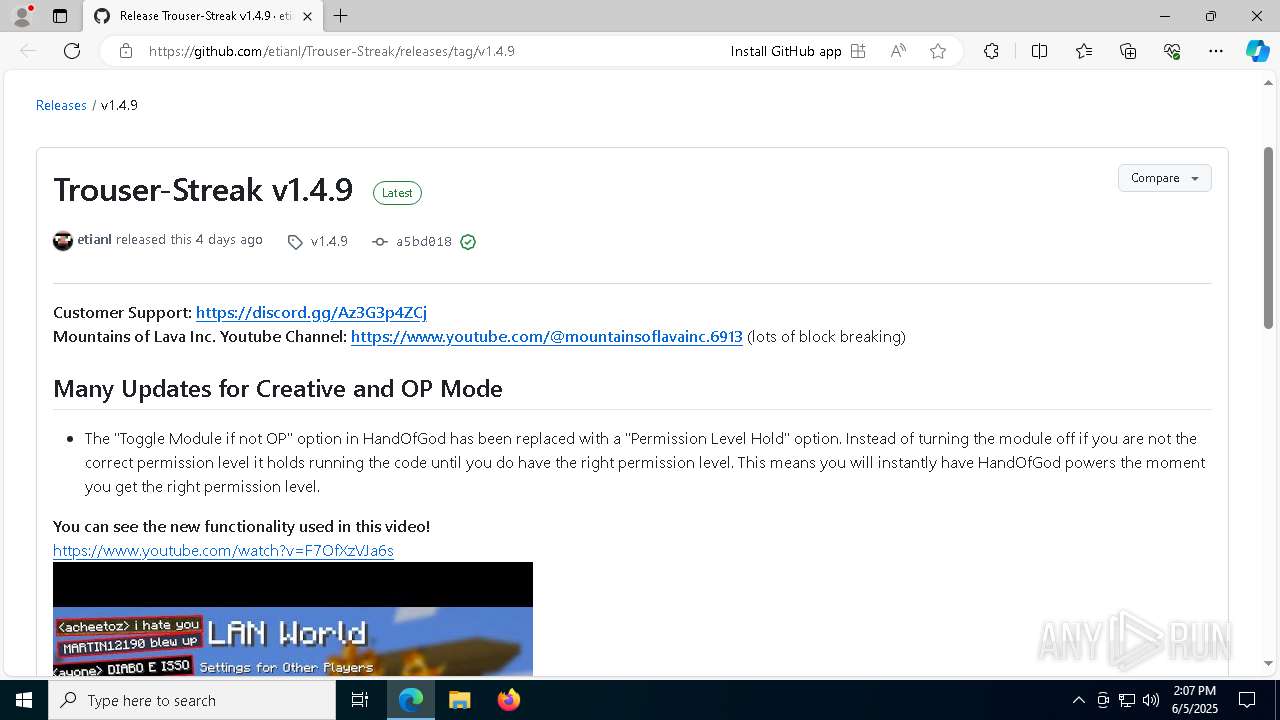The image size is (1280, 720).
Task: Open etianl's avatar profile picture
Action: pyautogui.click(x=63, y=241)
